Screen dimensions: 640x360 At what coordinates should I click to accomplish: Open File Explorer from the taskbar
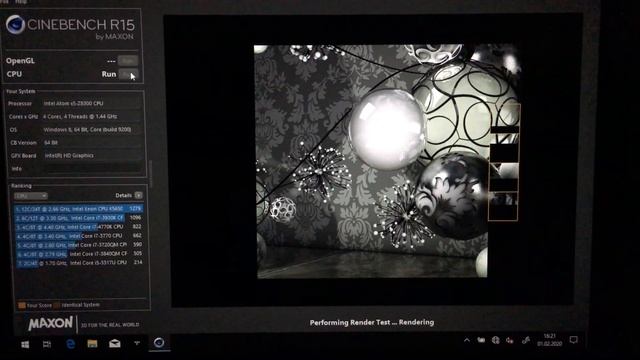click(x=92, y=343)
